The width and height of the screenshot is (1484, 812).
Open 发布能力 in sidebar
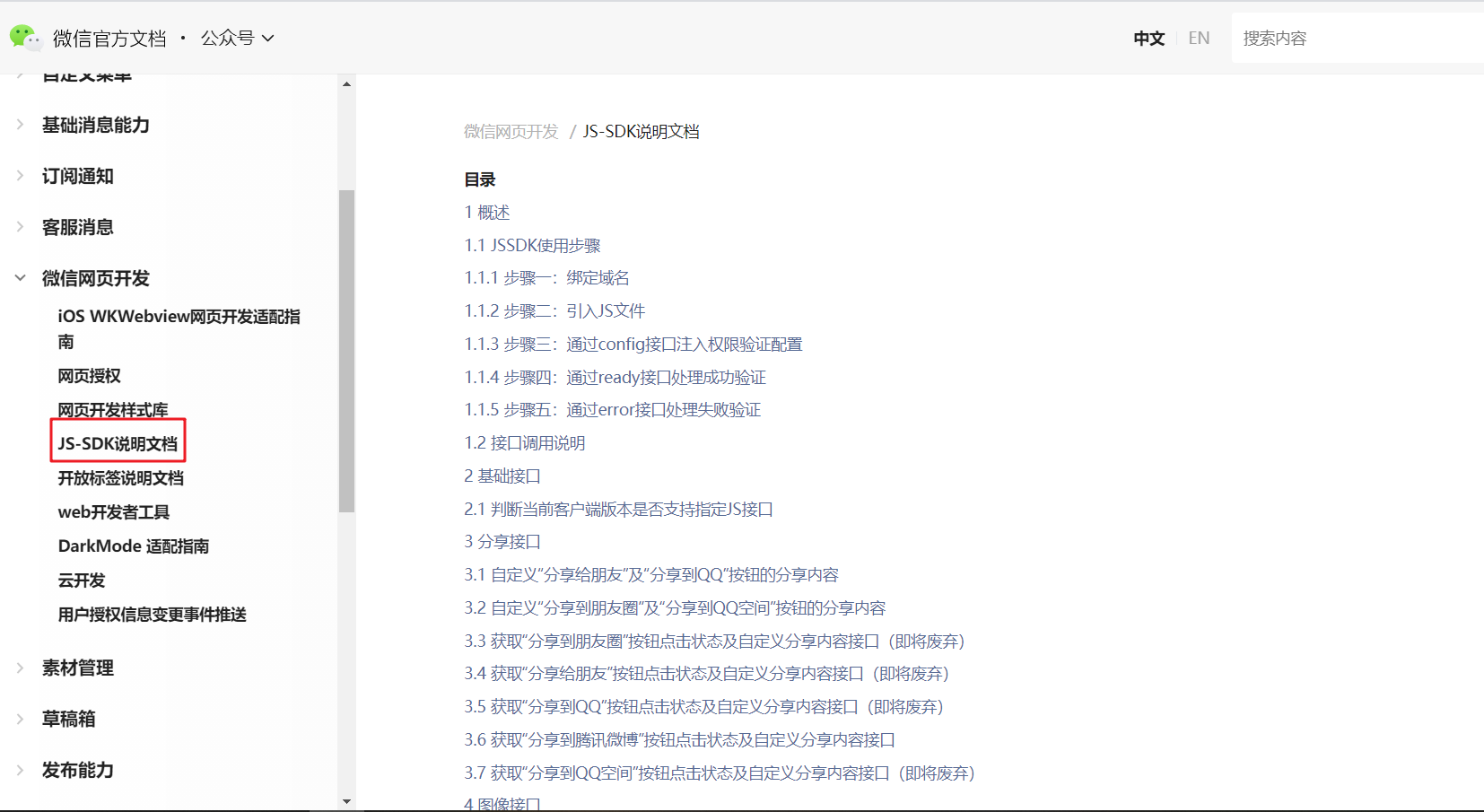tap(78, 770)
